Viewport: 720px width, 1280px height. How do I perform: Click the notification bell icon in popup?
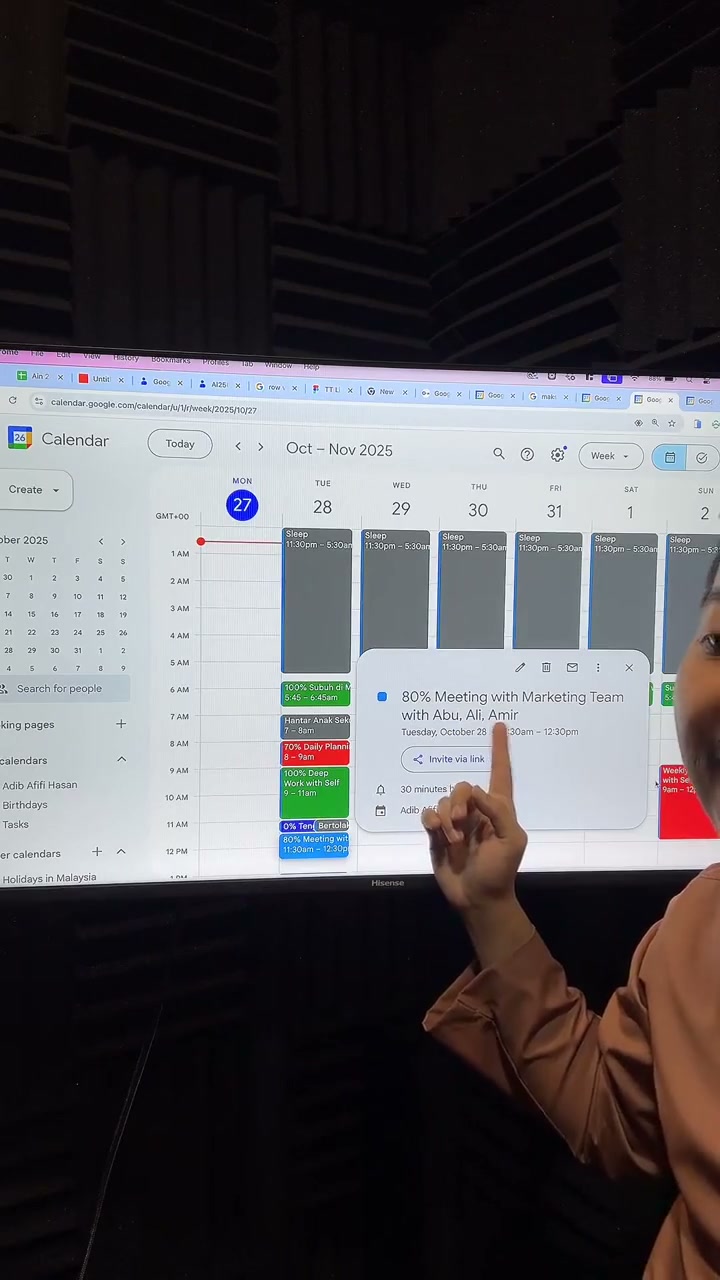(x=380, y=789)
